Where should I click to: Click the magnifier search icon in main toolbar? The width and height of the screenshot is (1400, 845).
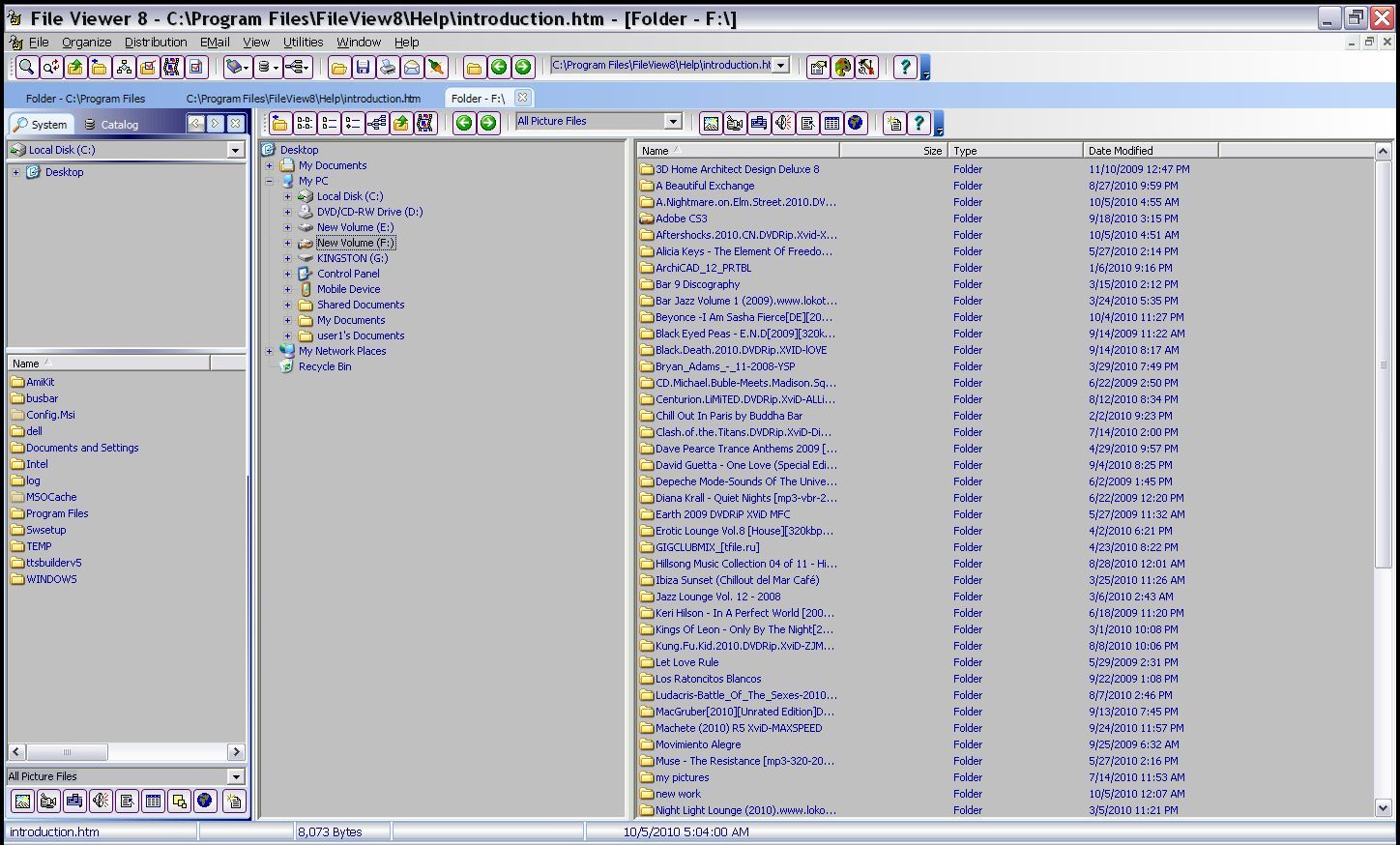[x=26, y=67]
